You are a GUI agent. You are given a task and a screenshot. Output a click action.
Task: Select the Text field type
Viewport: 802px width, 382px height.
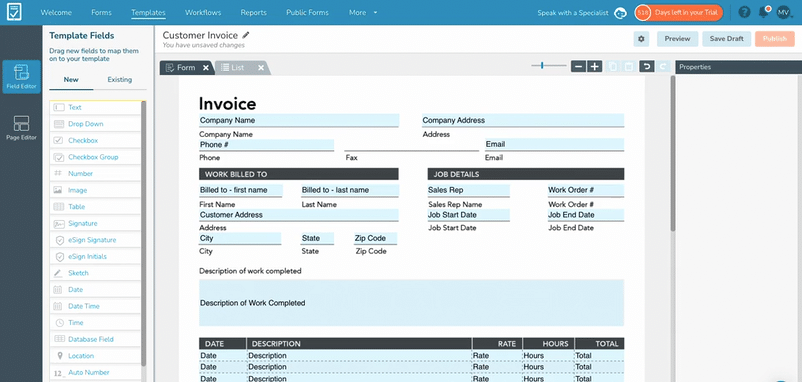click(x=95, y=107)
